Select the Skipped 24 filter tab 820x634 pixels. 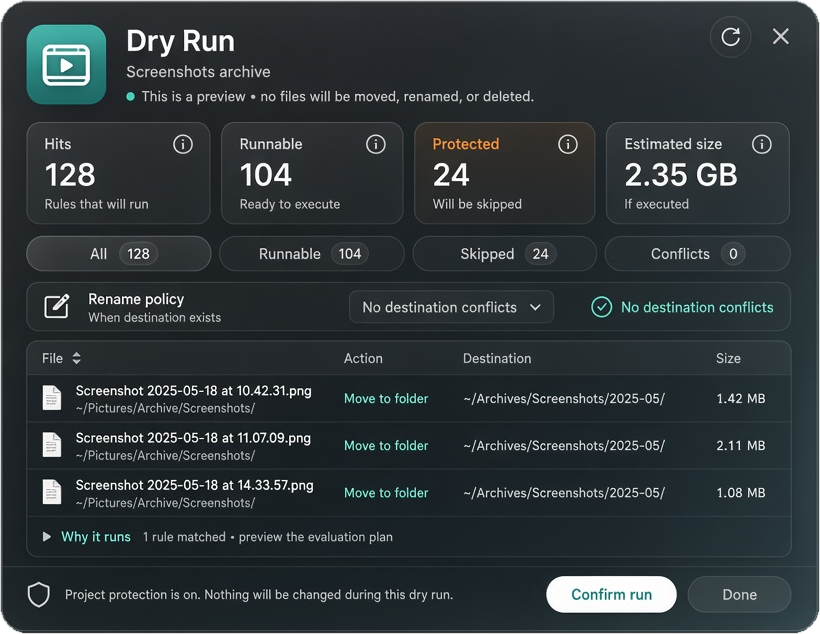click(505, 254)
